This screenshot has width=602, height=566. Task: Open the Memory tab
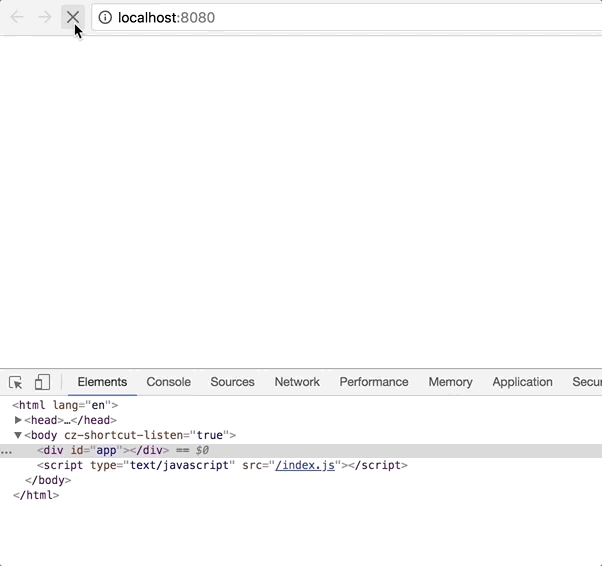[450, 382]
